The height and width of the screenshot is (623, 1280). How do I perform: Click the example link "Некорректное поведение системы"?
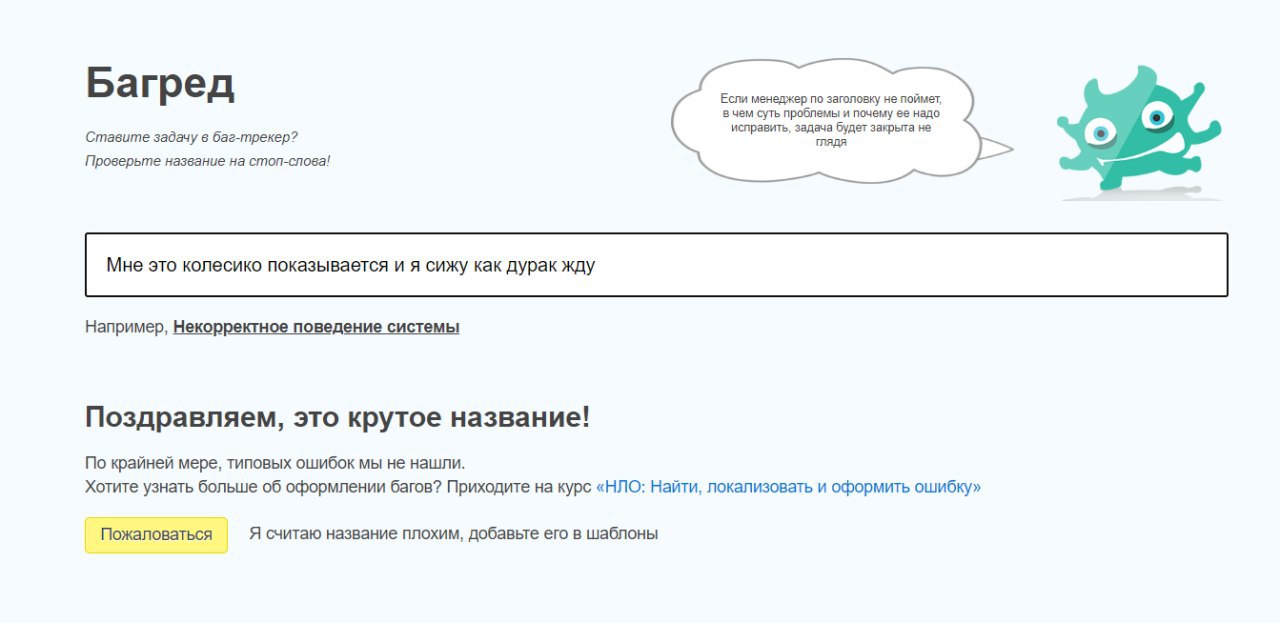coord(316,327)
